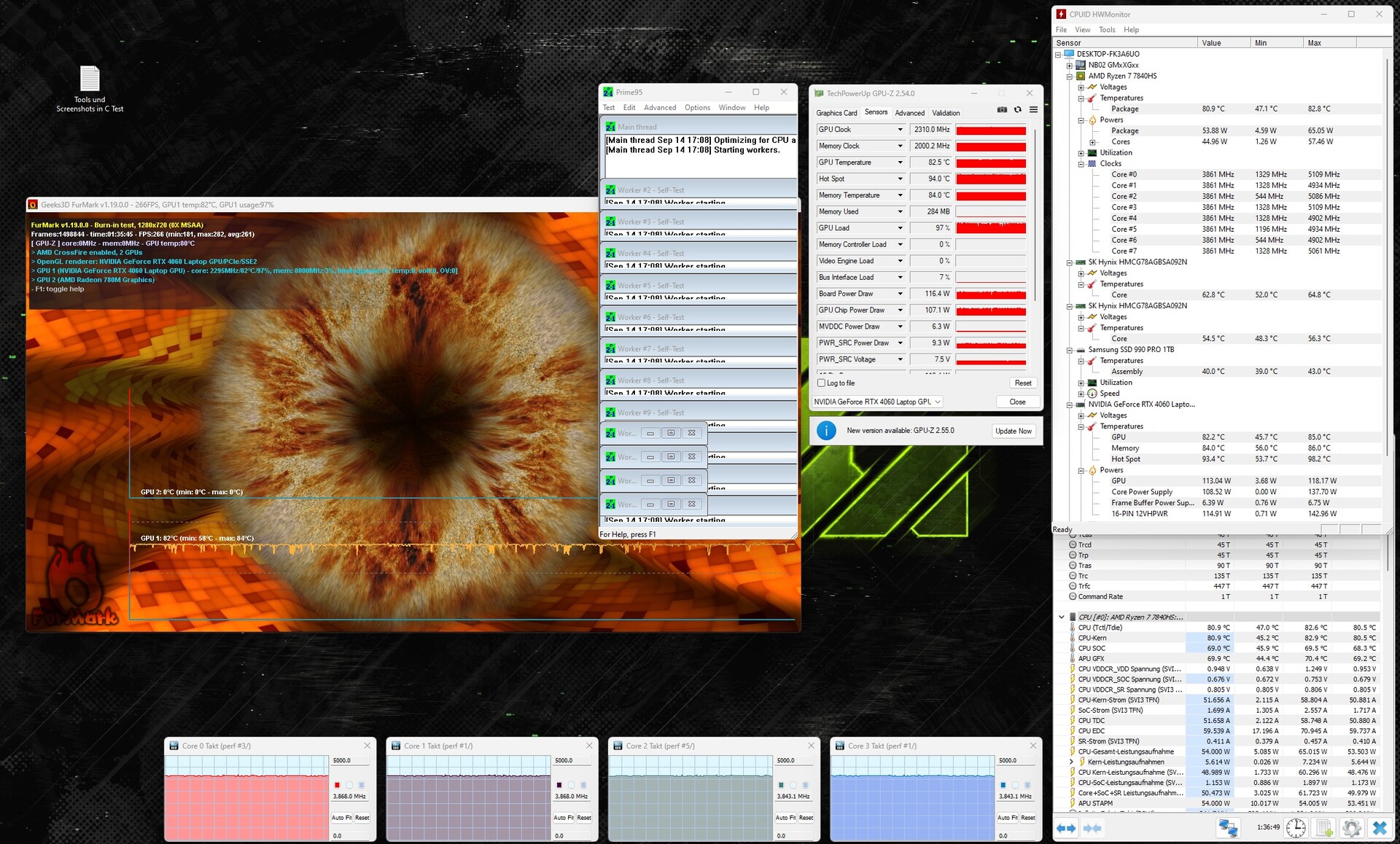
Task: Open HWiNFO settings gear icon
Action: pyautogui.click(x=1352, y=828)
